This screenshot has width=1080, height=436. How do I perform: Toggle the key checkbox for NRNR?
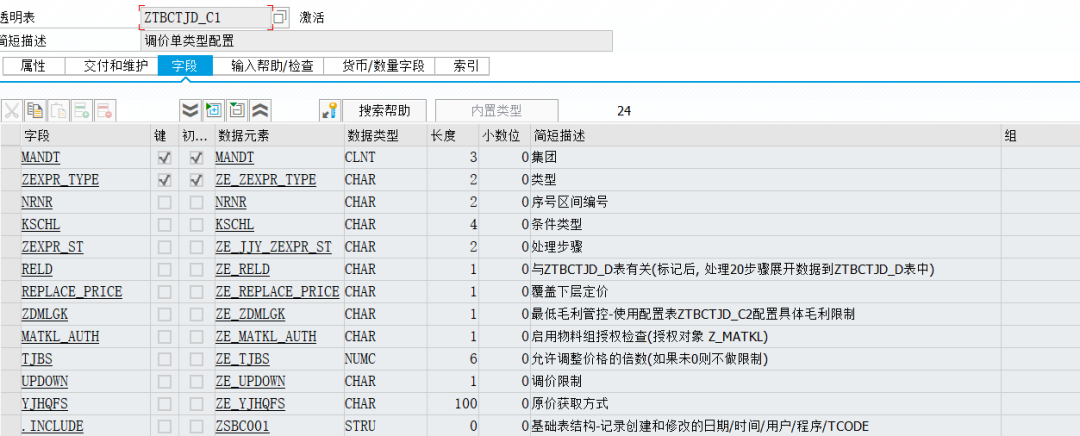165,203
